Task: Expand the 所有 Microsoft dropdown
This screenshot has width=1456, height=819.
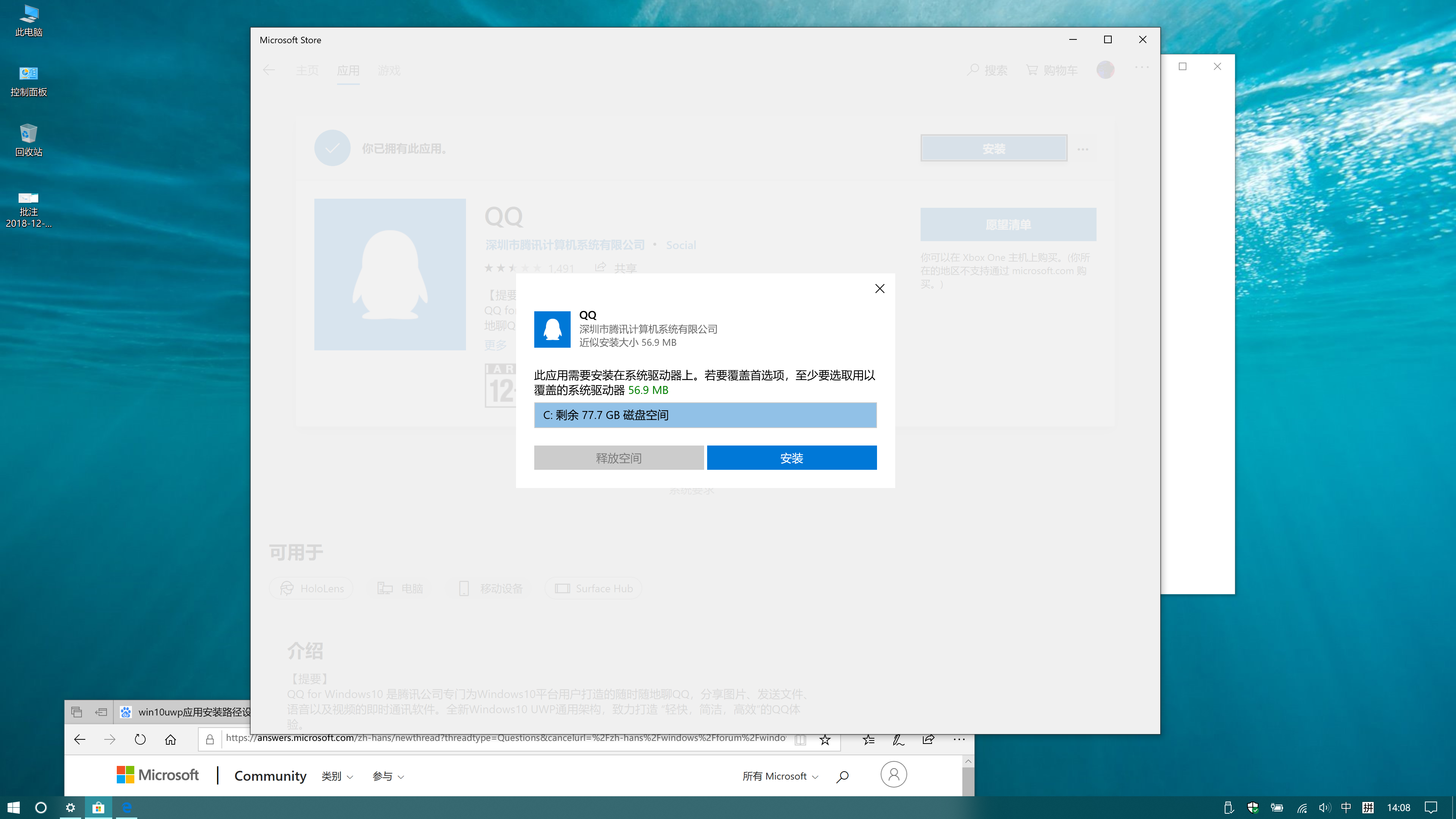Action: coord(780,776)
